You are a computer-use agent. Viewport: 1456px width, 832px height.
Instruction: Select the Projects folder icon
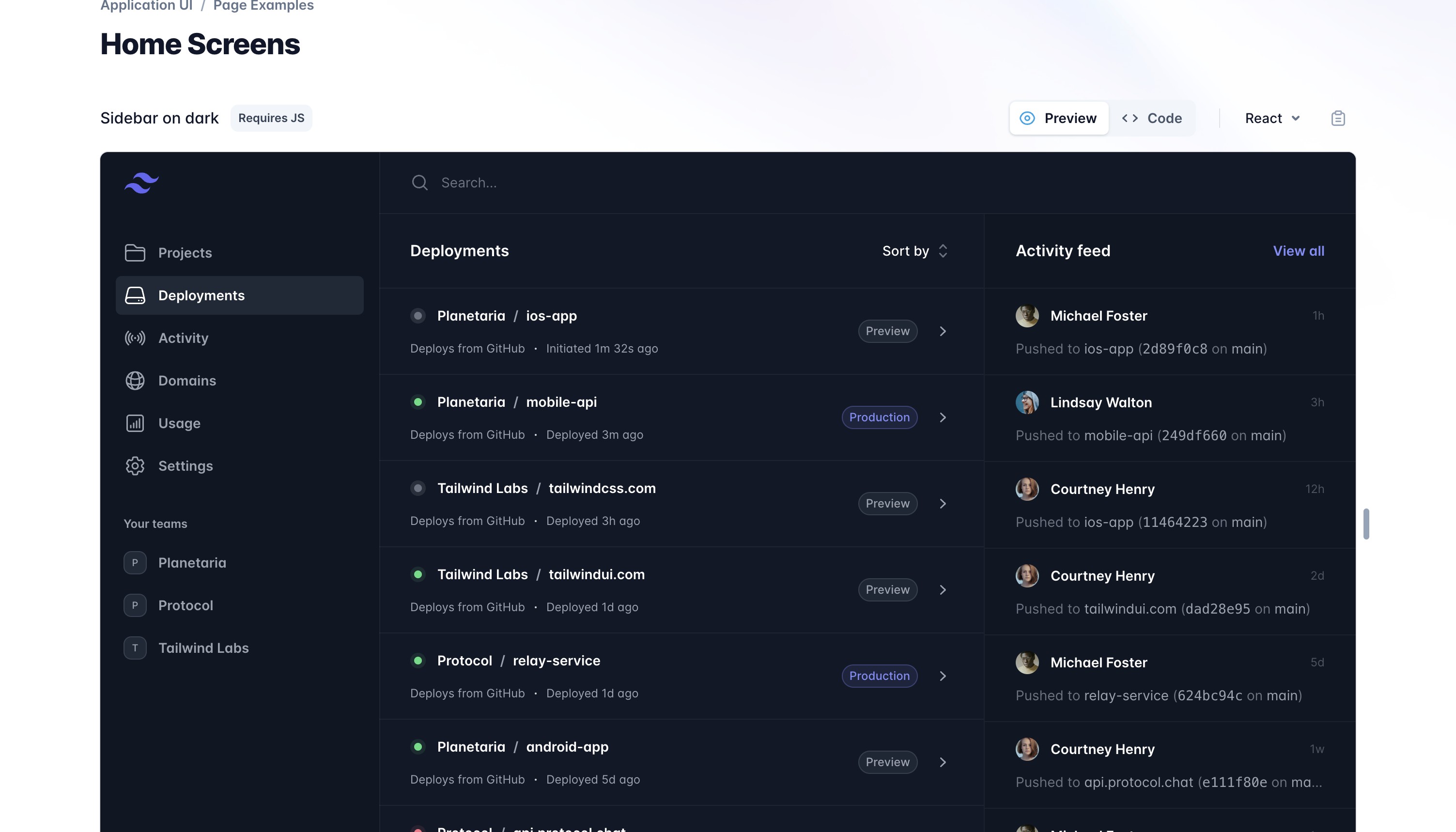click(x=135, y=253)
